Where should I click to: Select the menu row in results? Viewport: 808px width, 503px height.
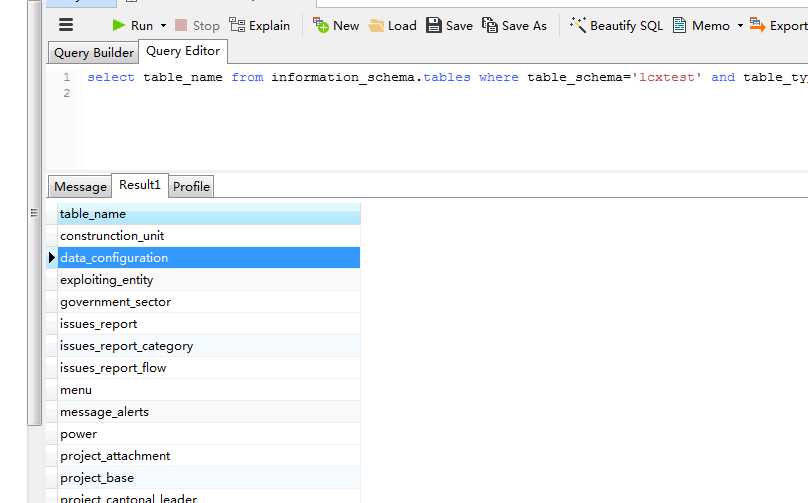209,390
